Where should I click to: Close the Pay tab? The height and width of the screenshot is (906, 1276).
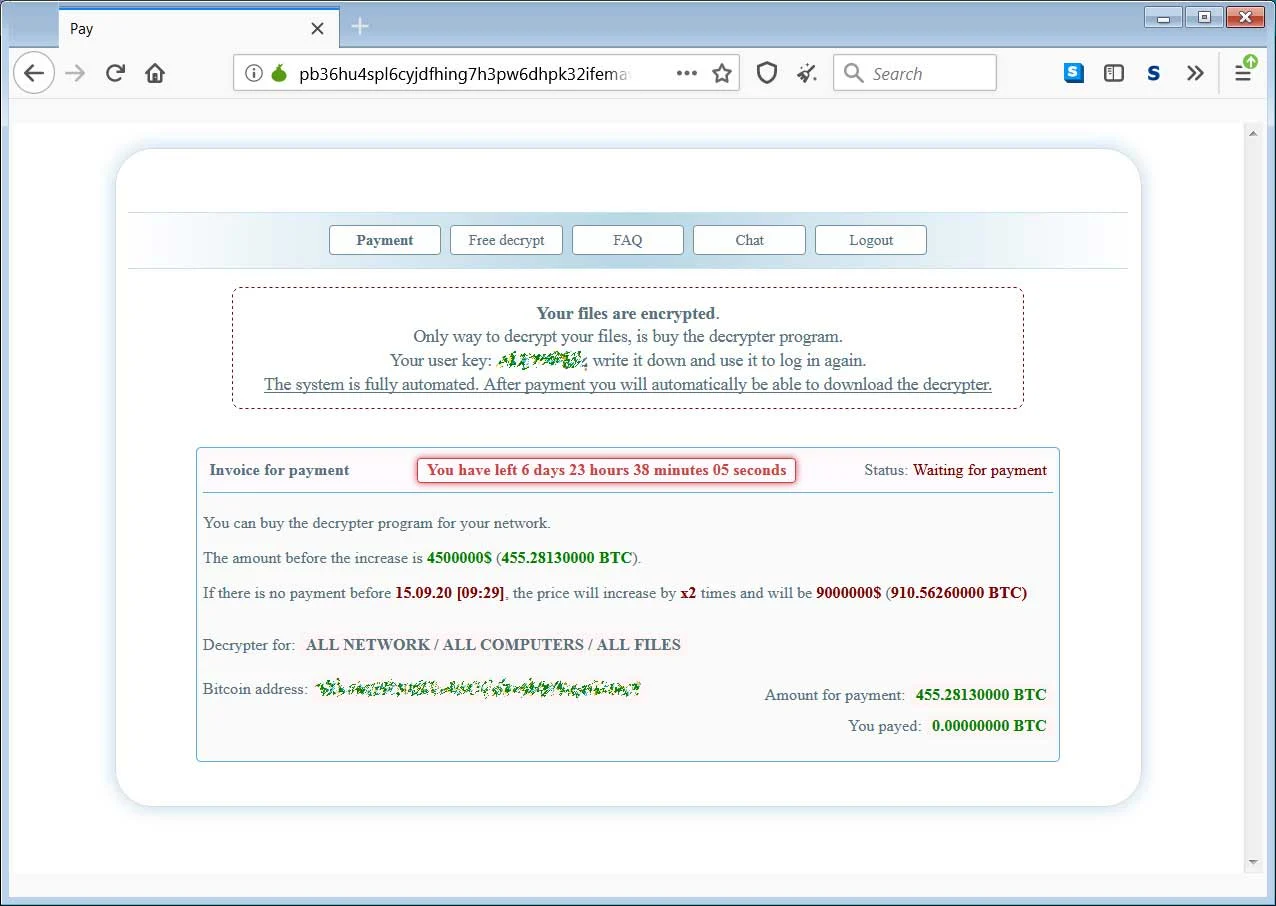click(317, 28)
